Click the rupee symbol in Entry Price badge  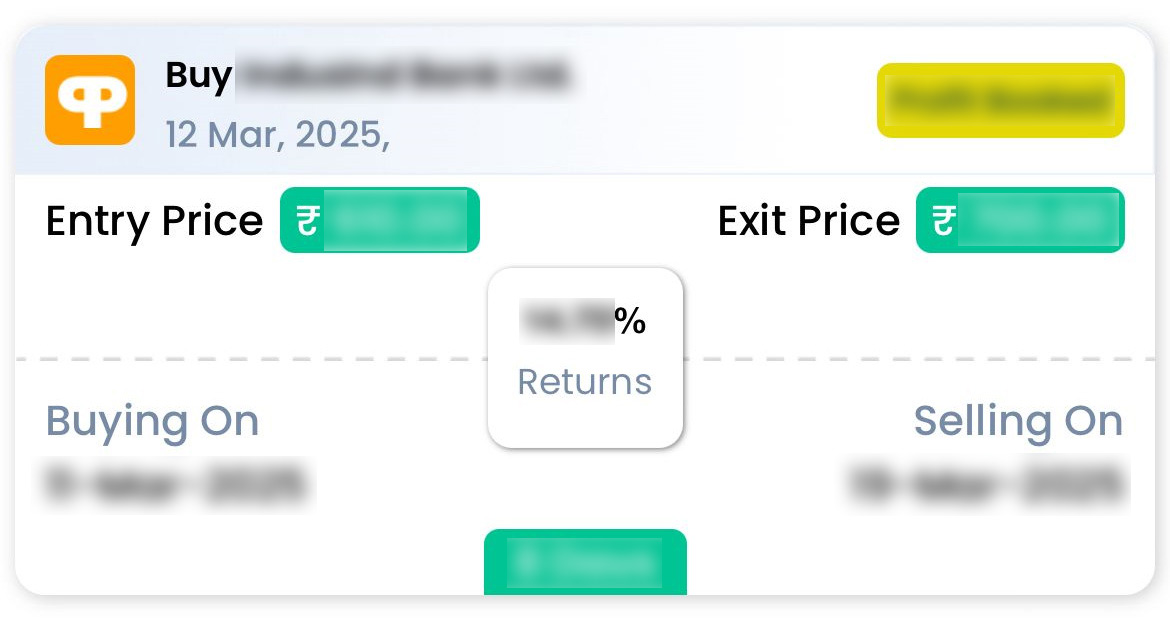point(307,220)
